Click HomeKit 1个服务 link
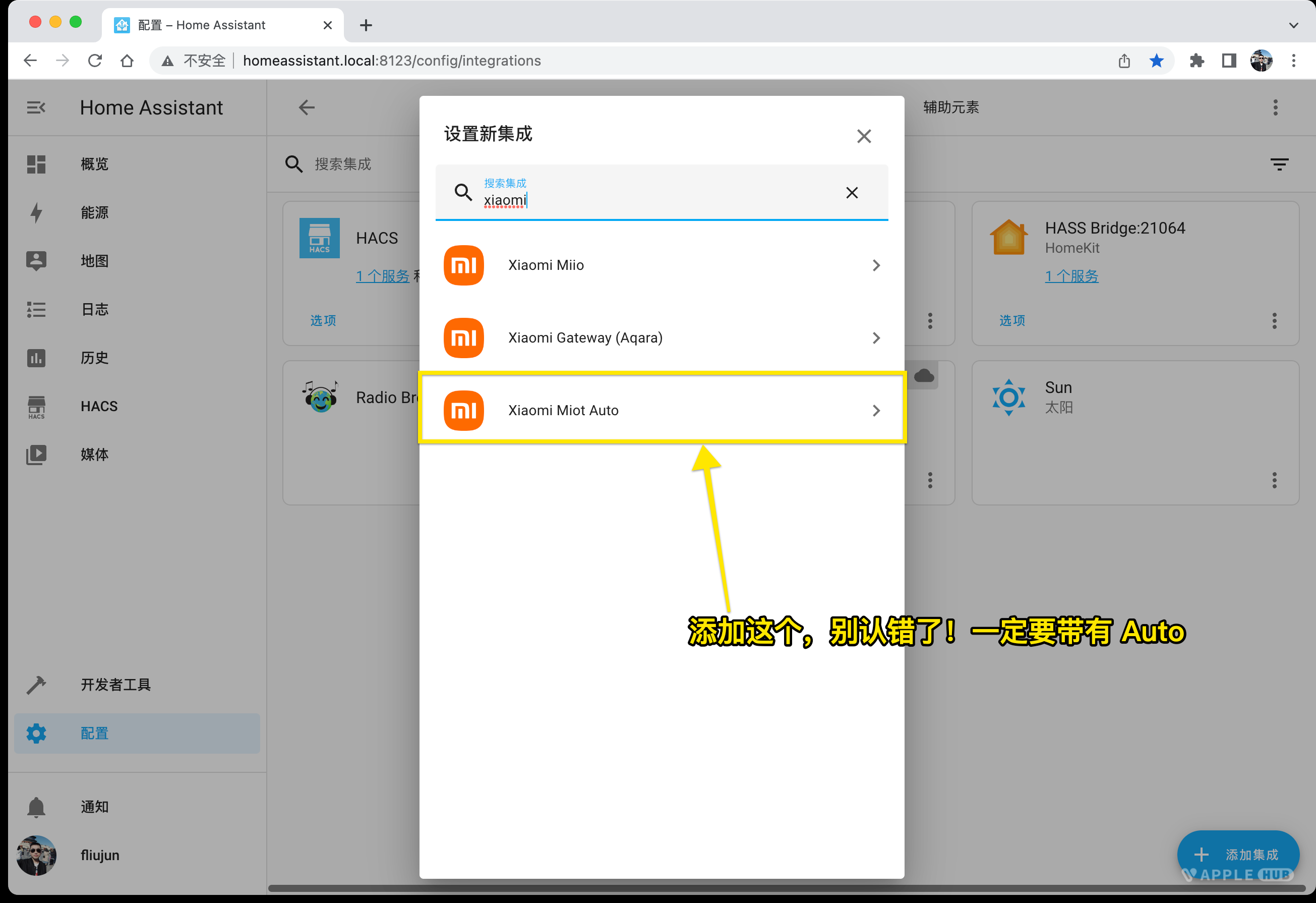Screen dimensions: 1316x903 [x=1071, y=276]
